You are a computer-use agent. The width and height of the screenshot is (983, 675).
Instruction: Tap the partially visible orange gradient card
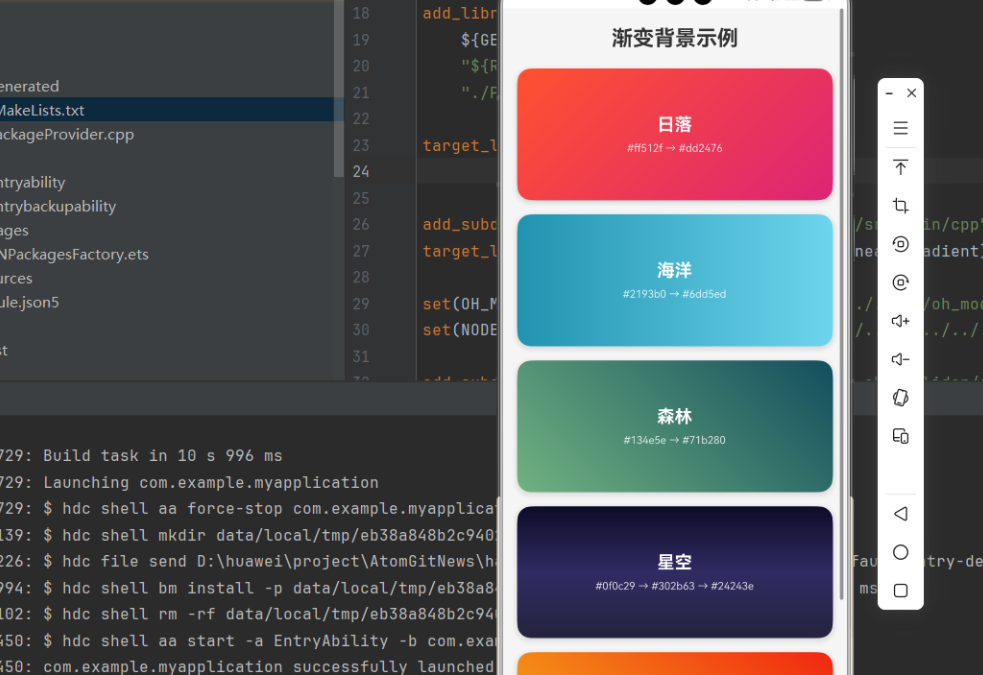pyautogui.click(x=675, y=664)
